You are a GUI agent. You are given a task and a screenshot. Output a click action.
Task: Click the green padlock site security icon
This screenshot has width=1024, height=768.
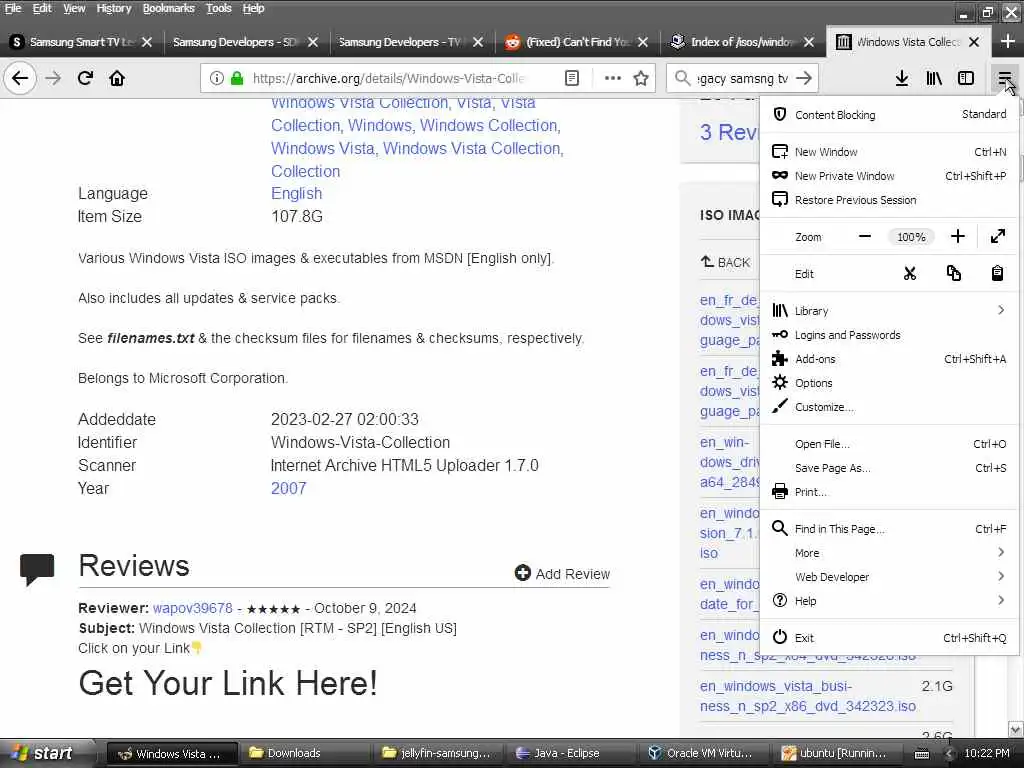(237, 78)
